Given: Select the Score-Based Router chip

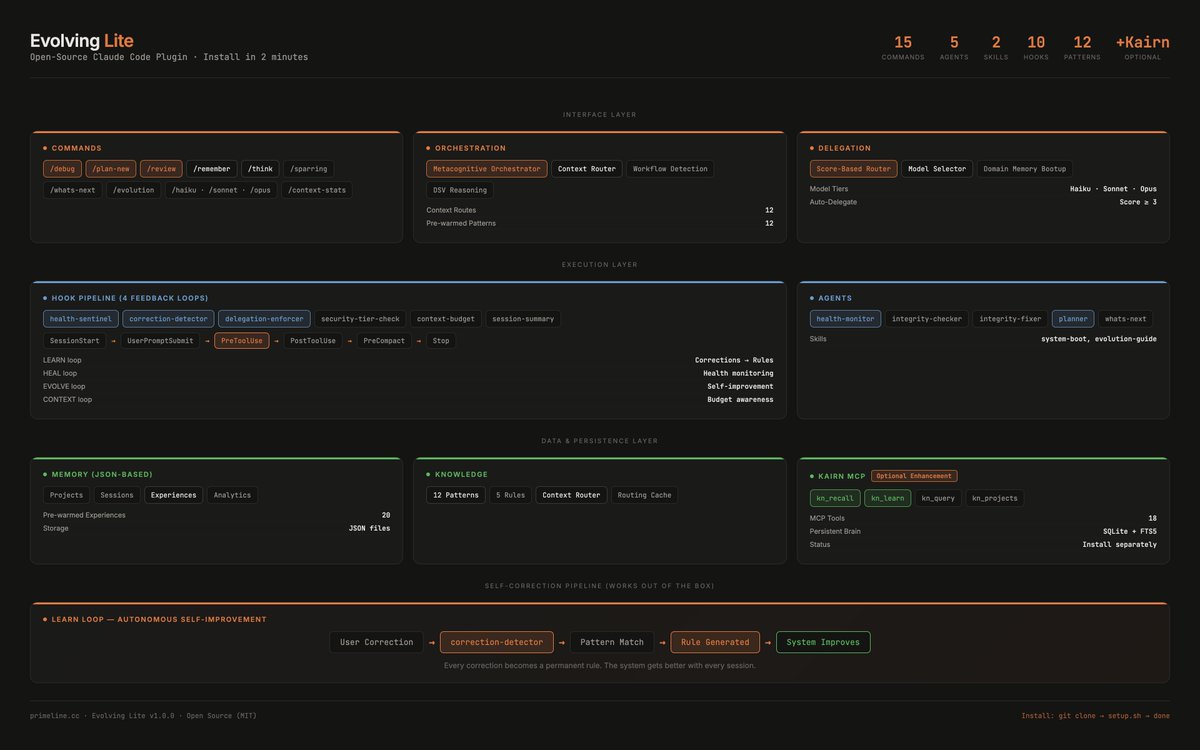Looking at the screenshot, I should (854, 169).
